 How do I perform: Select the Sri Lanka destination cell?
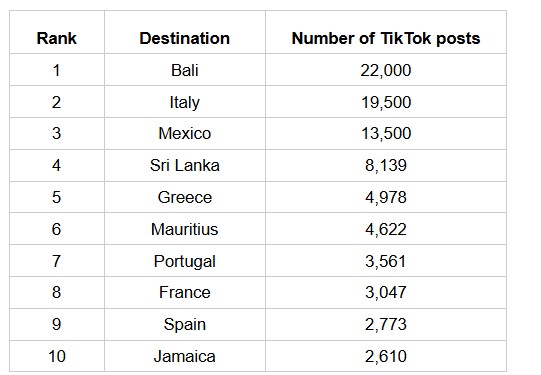pyautogui.click(x=185, y=165)
